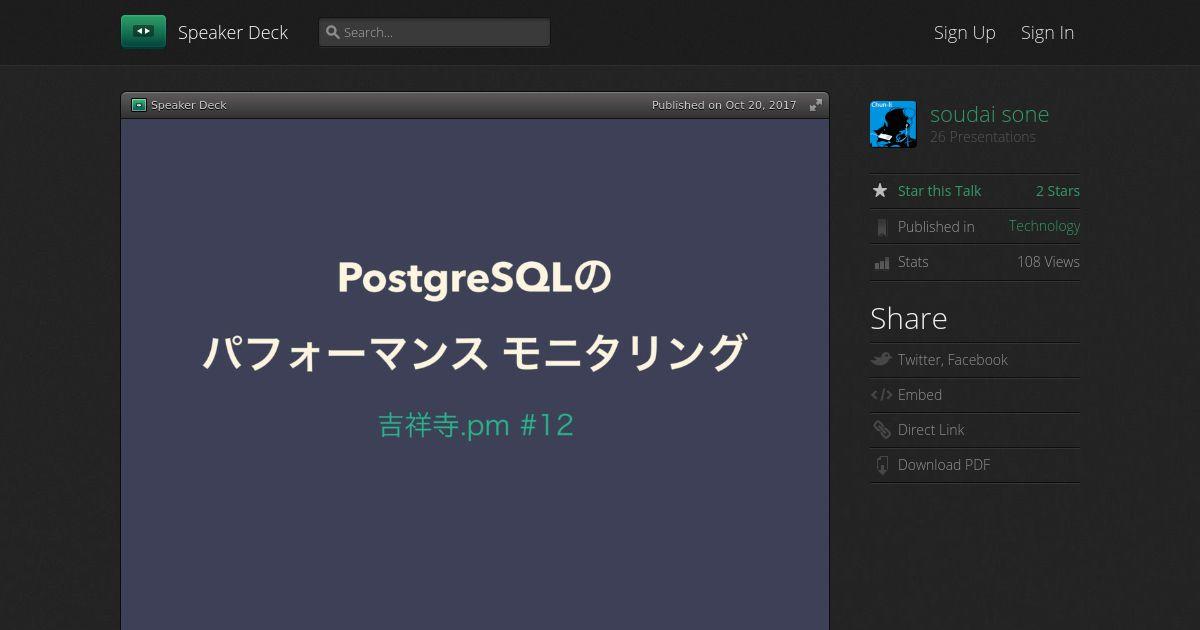Star this Talk
The height and width of the screenshot is (630, 1200).
coord(939,191)
